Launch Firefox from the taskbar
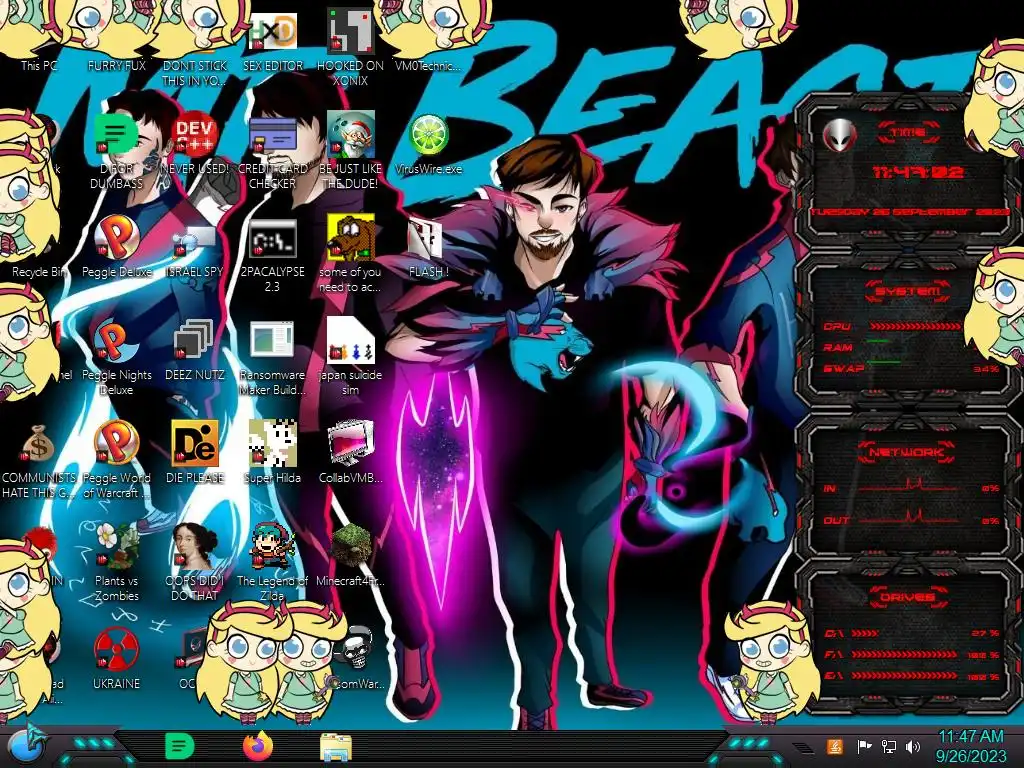Image resolution: width=1024 pixels, height=768 pixels. [x=258, y=746]
